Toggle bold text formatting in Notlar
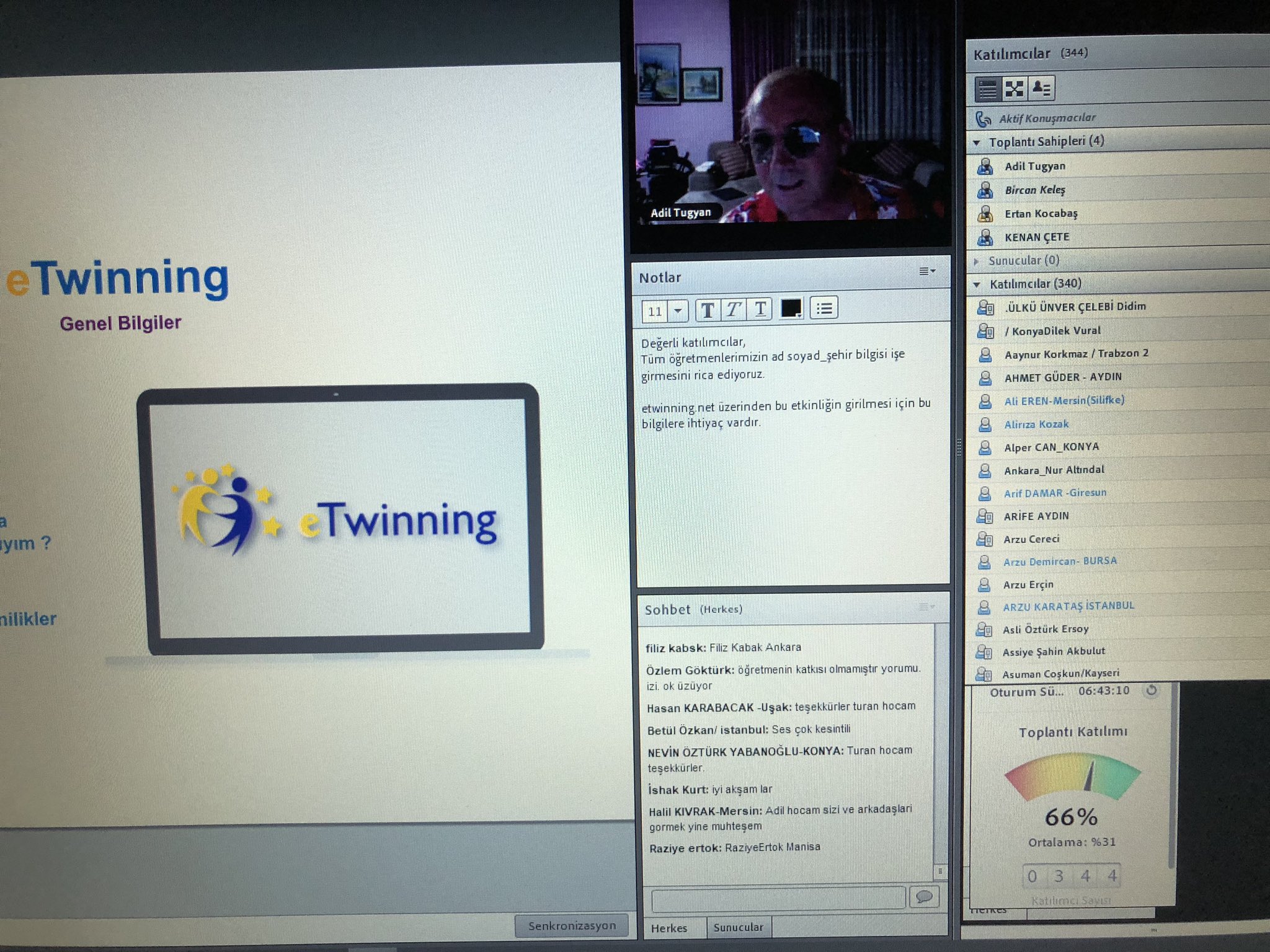Screen dimensions: 1270x952 pyautogui.click(x=708, y=309)
